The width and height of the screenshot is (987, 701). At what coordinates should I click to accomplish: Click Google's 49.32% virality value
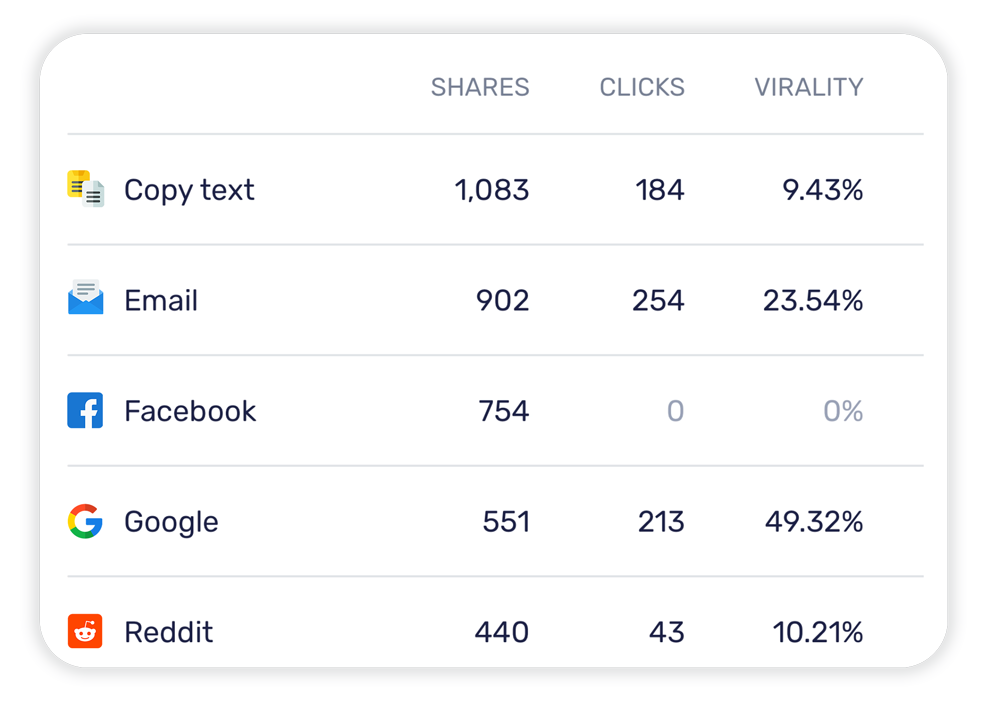814,522
